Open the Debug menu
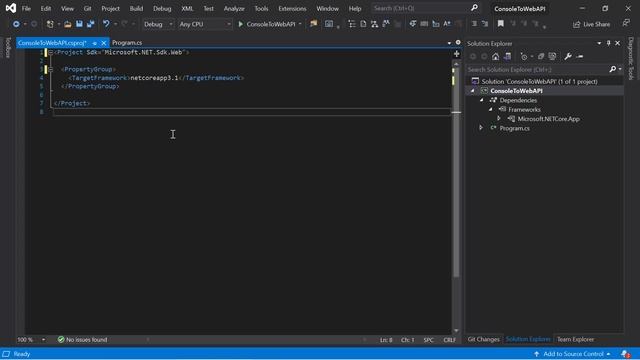Screen dimensions: 640x360 [162, 8]
